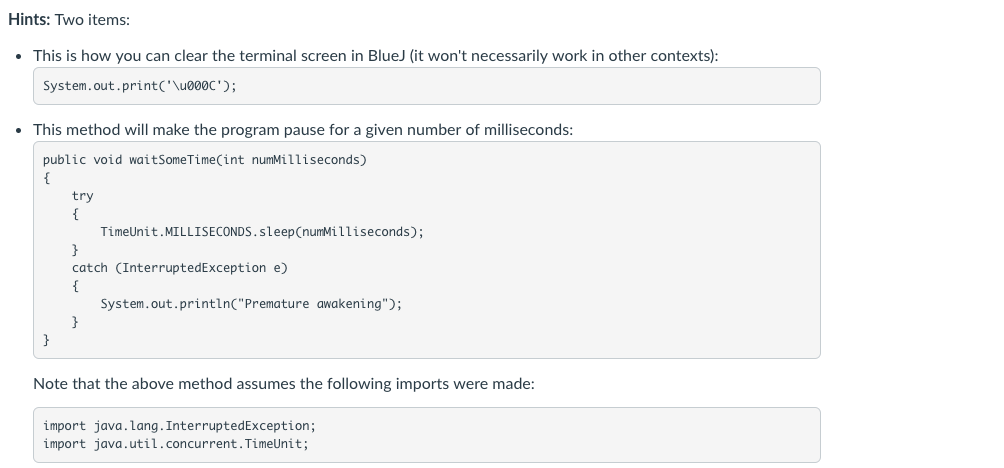Viewport: 1004px width, 468px height.
Task: Click the import java.util.concurrent.TimeUnit line
Action: pyautogui.click(x=175, y=444)
